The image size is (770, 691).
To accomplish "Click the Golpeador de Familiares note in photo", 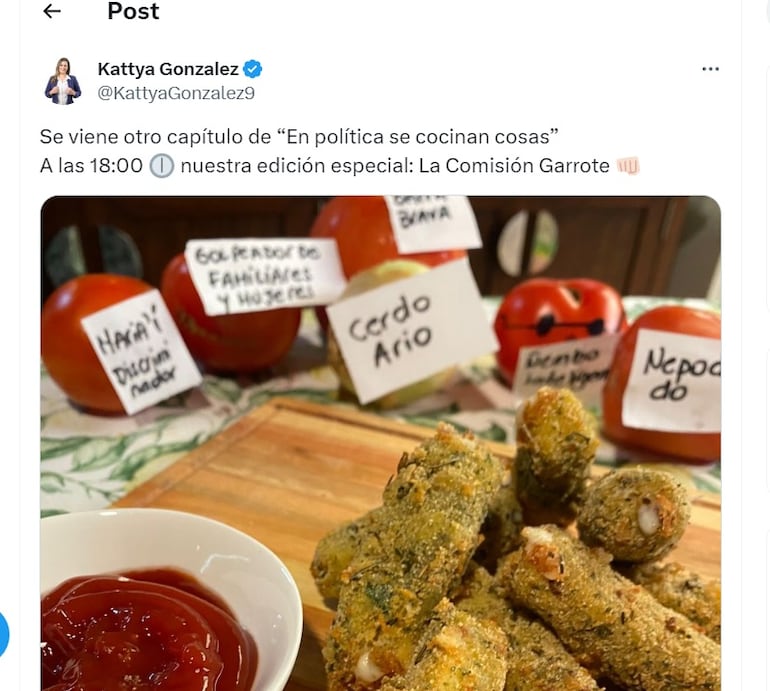I will (263, 276).
